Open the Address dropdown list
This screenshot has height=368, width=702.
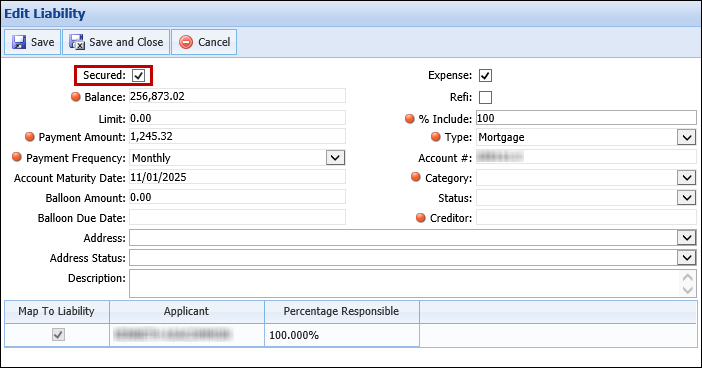click(687, 238)
